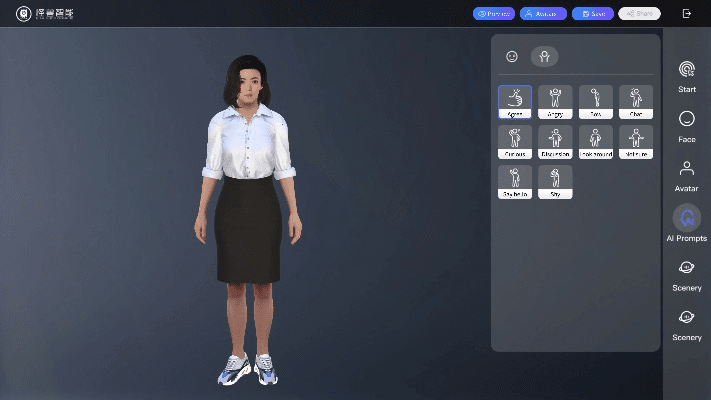711x400 pixels.
Task: Click the exit icon at top right
Action: pyautogui.click(x=687, y=14)
